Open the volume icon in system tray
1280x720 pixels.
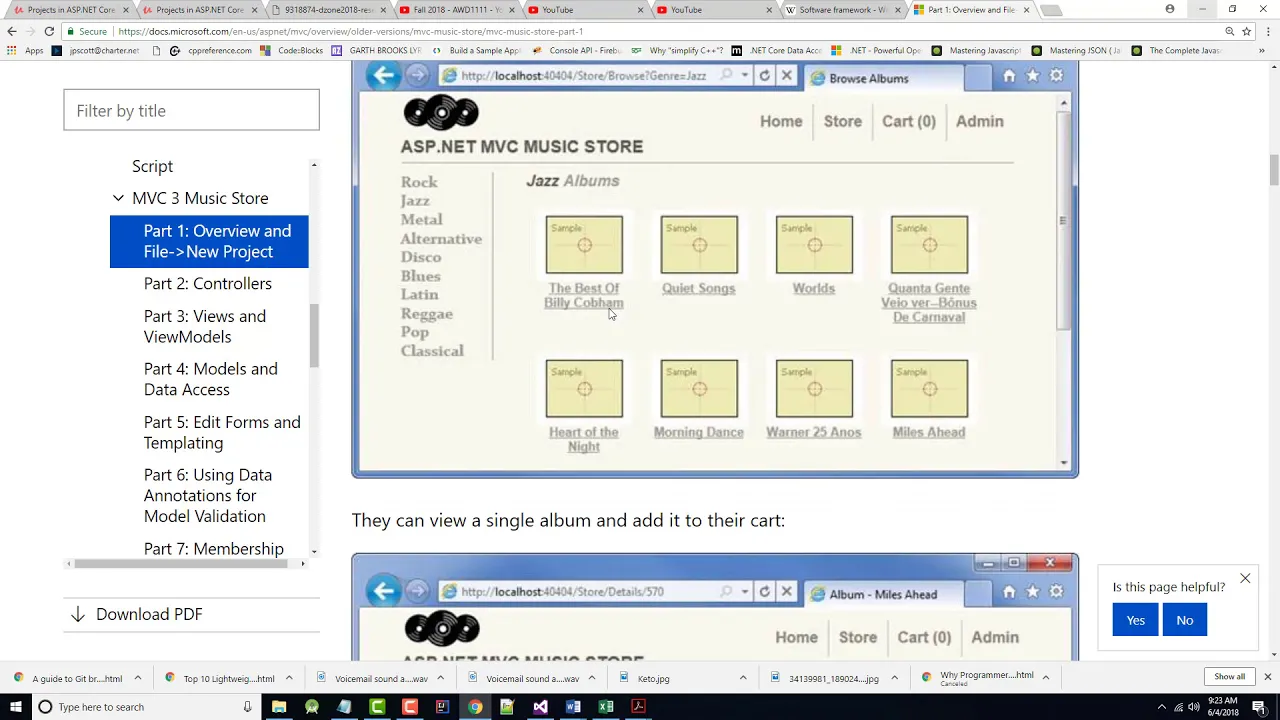(1193, 707)
